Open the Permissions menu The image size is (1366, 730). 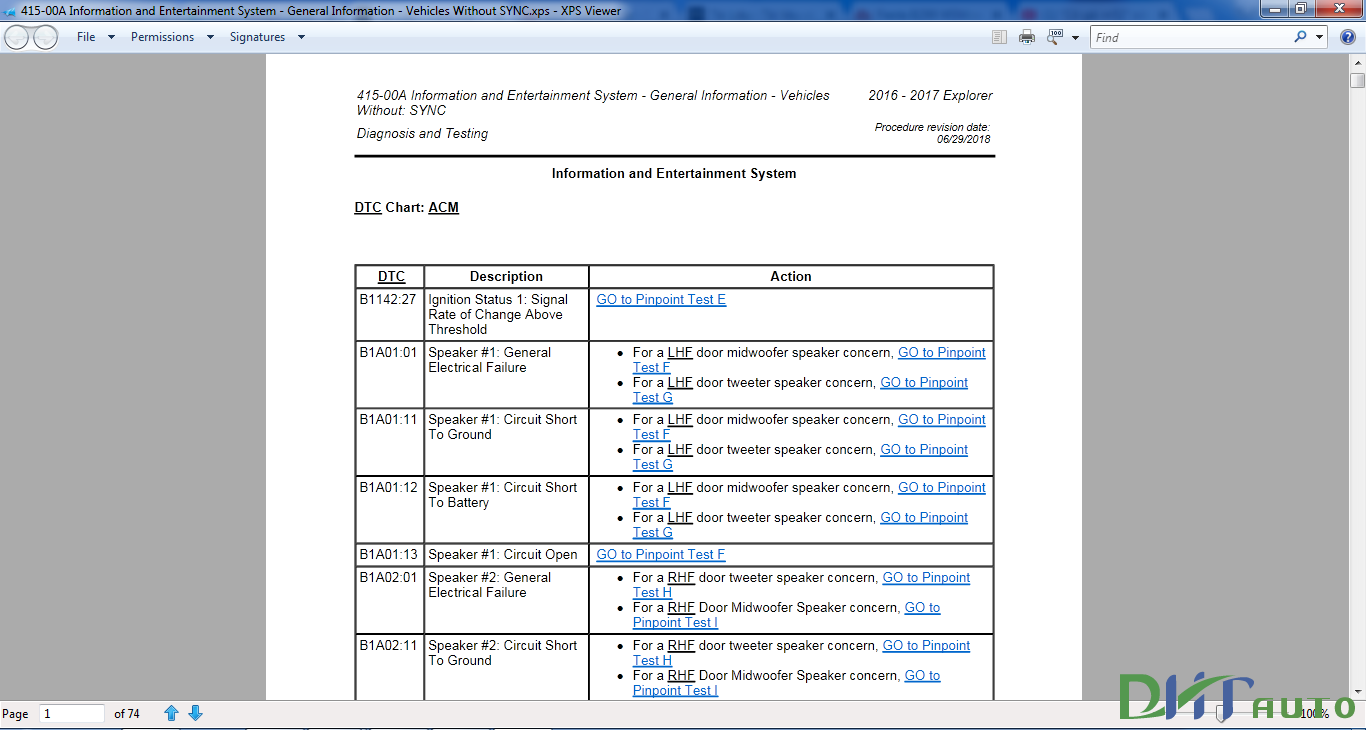point(162,37)
